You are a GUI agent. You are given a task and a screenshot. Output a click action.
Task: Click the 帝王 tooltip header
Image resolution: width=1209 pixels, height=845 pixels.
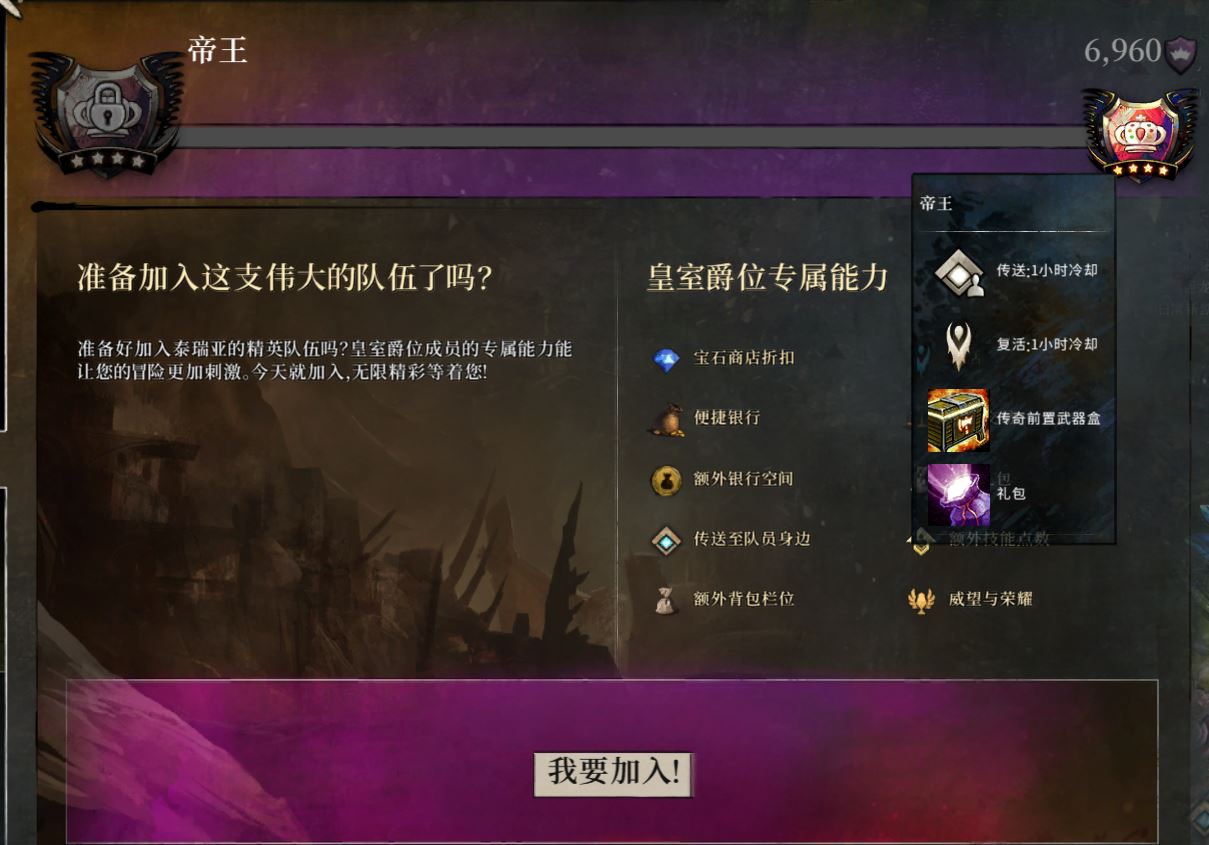tap(936, 204)
